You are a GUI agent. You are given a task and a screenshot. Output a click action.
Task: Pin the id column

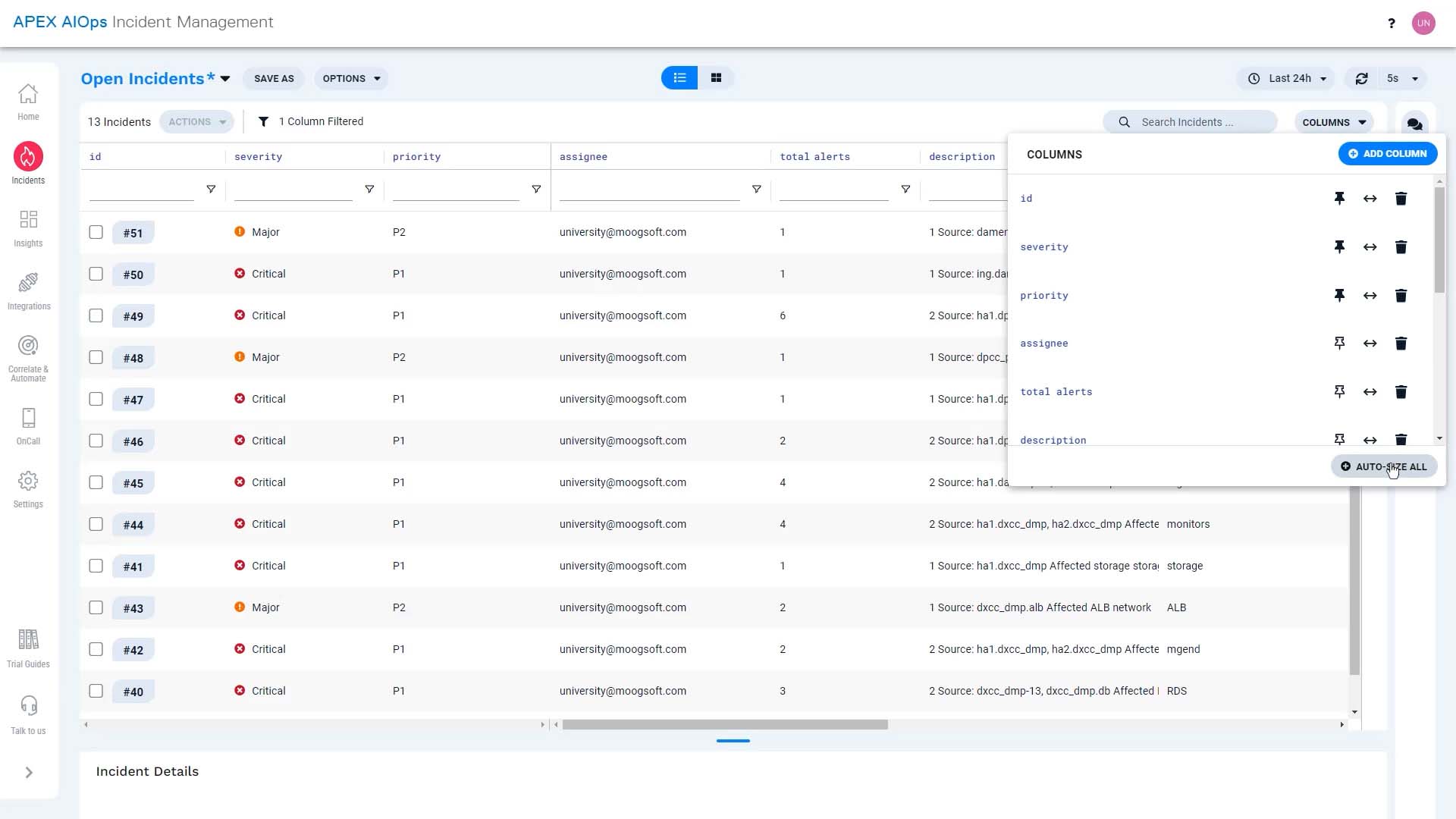coord(1340,199)
